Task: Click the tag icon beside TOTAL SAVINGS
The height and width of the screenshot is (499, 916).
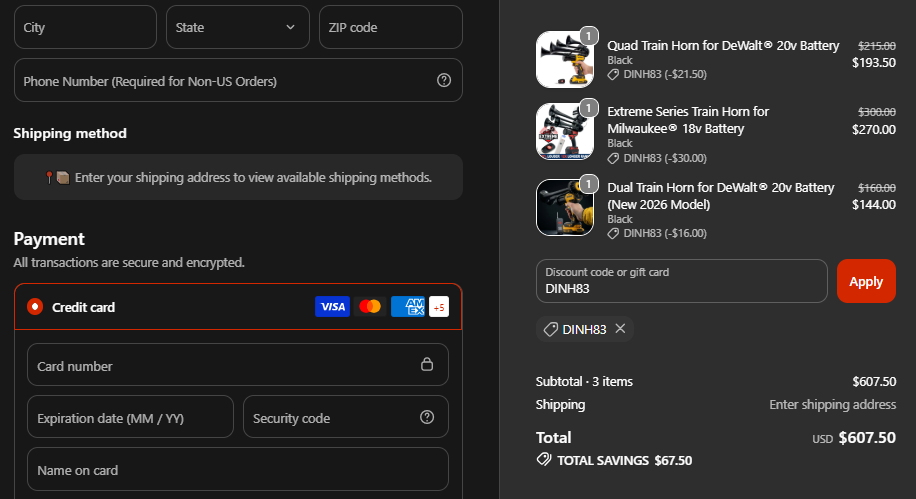Action: [544, 459]
